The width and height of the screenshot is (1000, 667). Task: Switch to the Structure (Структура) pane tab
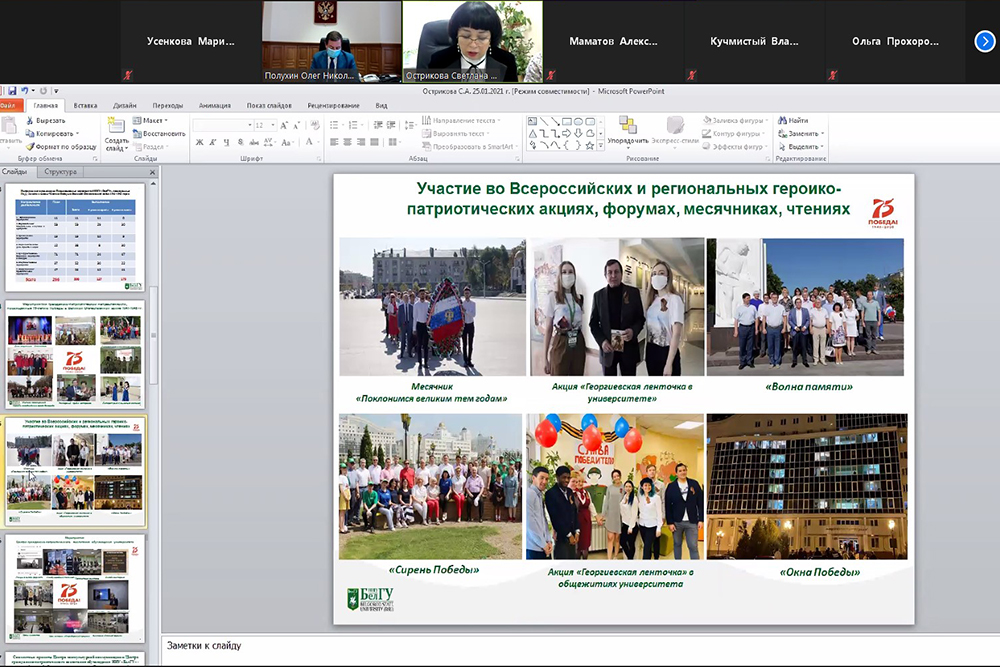click(60, 172)
